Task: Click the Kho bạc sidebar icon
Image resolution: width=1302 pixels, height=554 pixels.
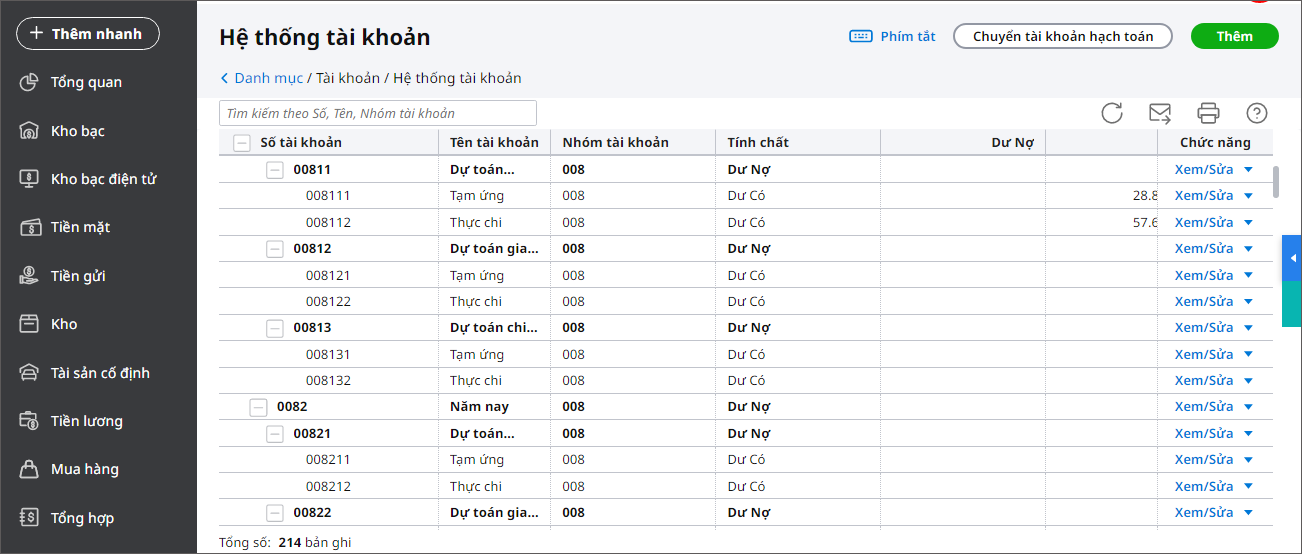Action: pyautogui.click(x=30, y=131)
